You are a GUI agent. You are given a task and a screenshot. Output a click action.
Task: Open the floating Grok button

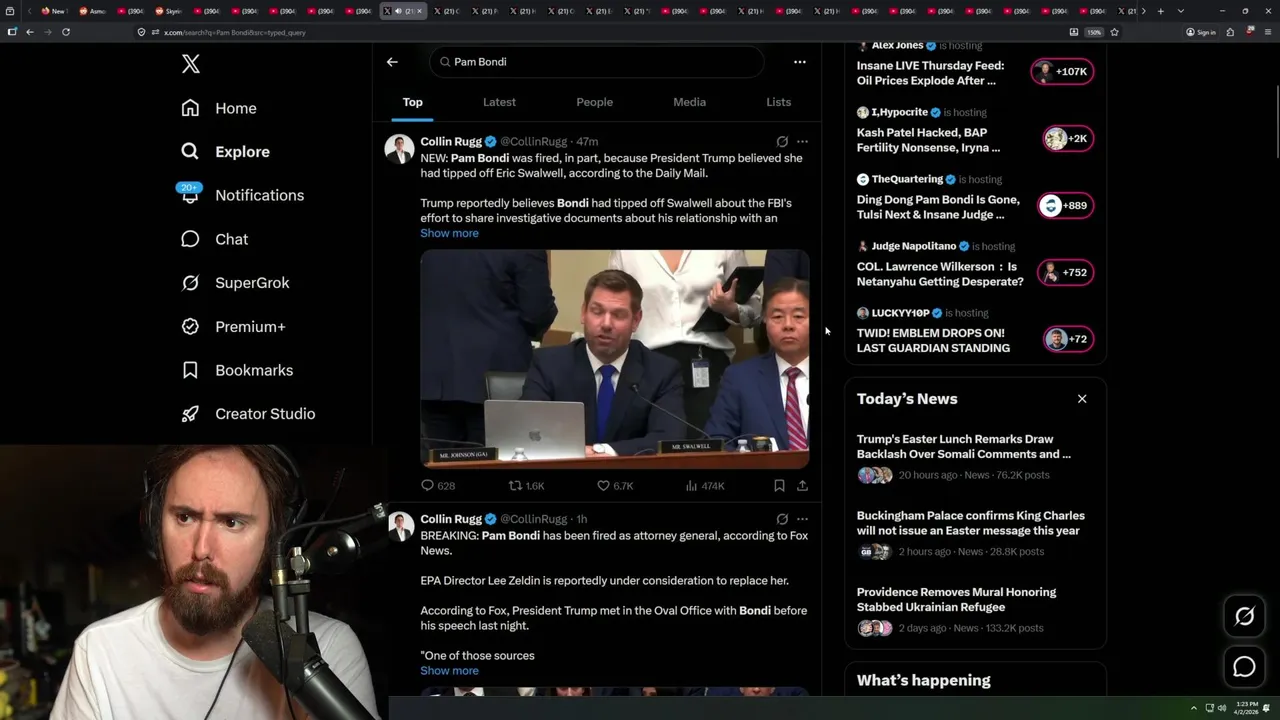coord(1244,617)
